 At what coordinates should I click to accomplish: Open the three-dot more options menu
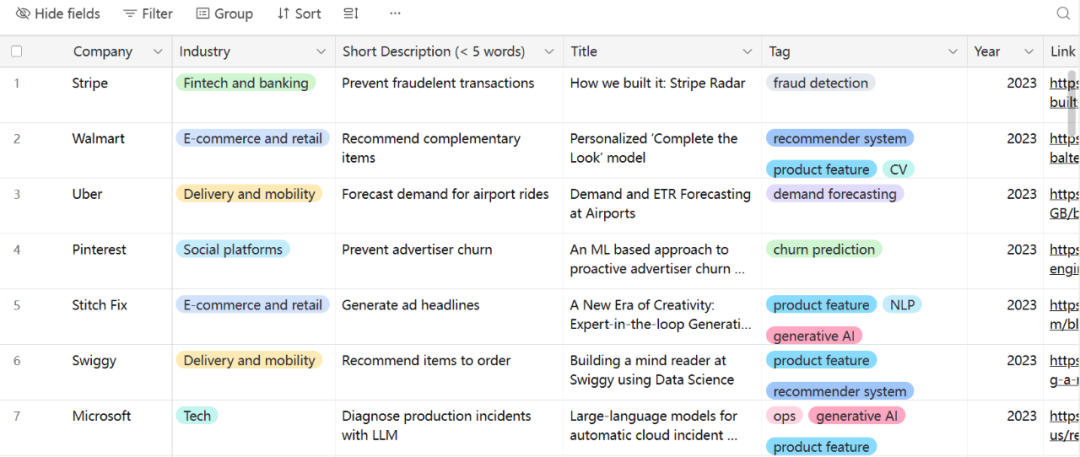point(395,14)
